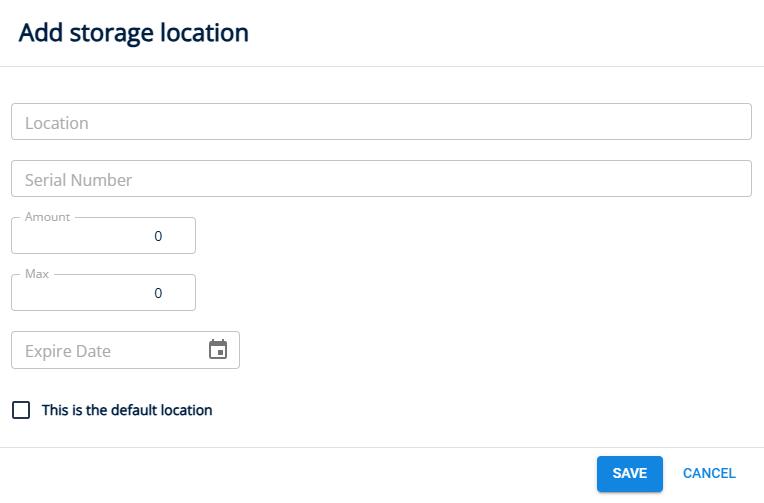Click the small 'Max' floating label
This screenshot has width=764, height=503.
click(x=37, y=273)
